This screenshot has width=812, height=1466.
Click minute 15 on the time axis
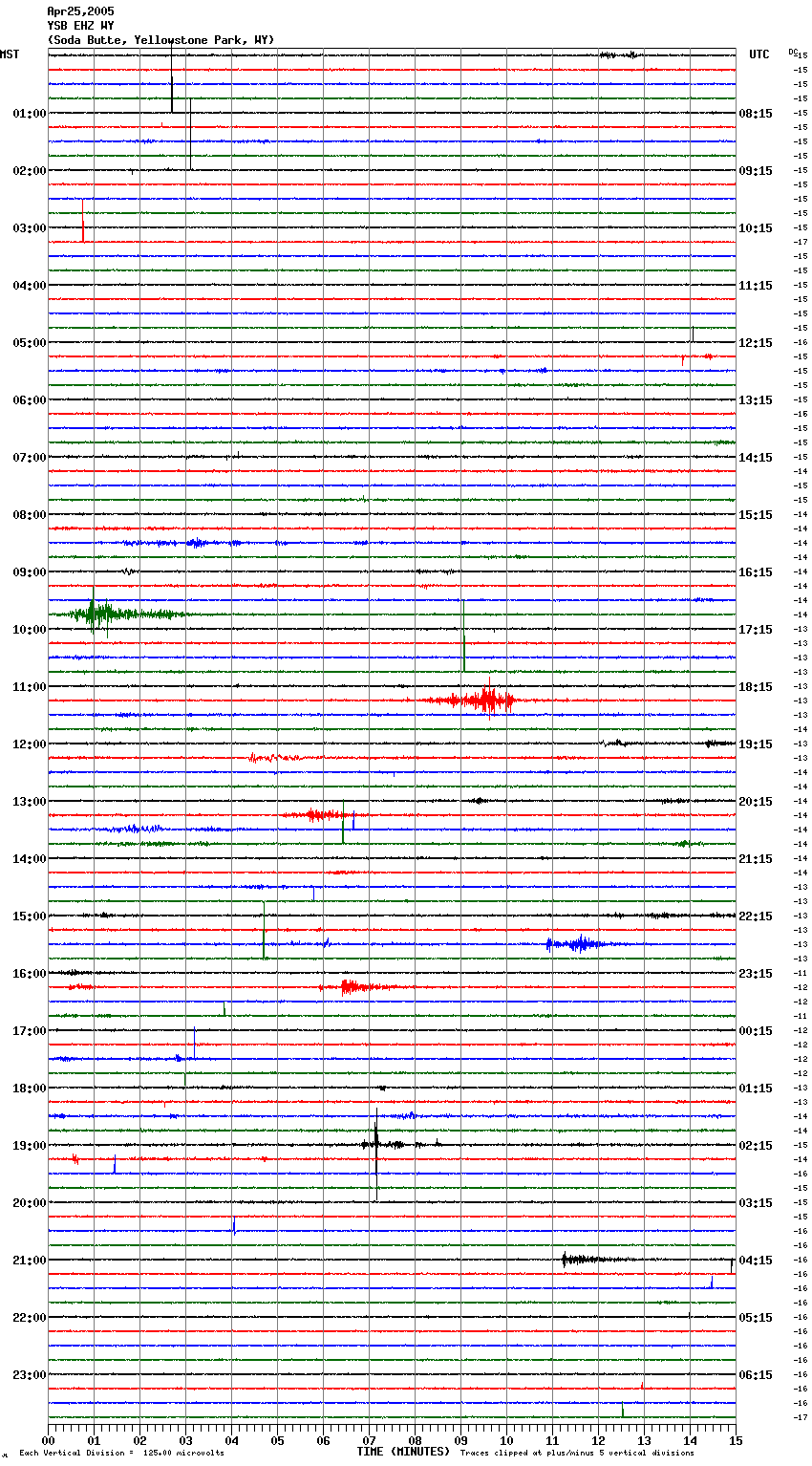click(735, 1440)
